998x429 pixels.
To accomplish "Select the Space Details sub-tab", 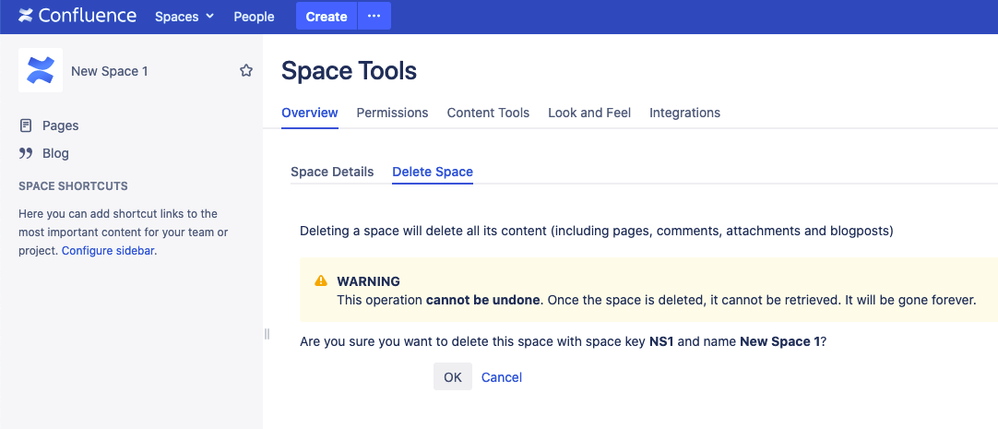I will pyautogui.click(x=332, y=172).
